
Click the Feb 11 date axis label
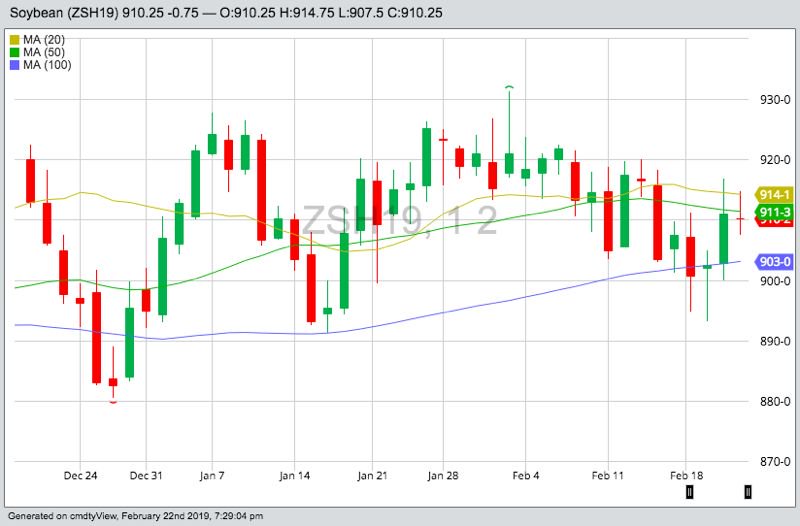tap(608, 476)
